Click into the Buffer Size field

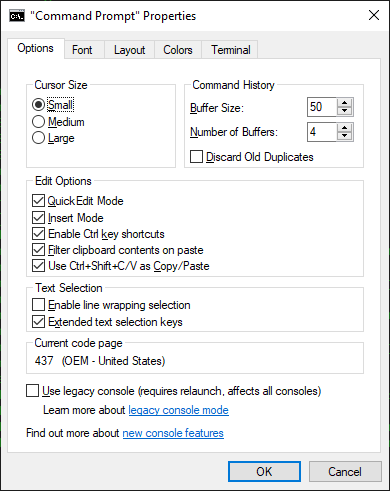322,107
